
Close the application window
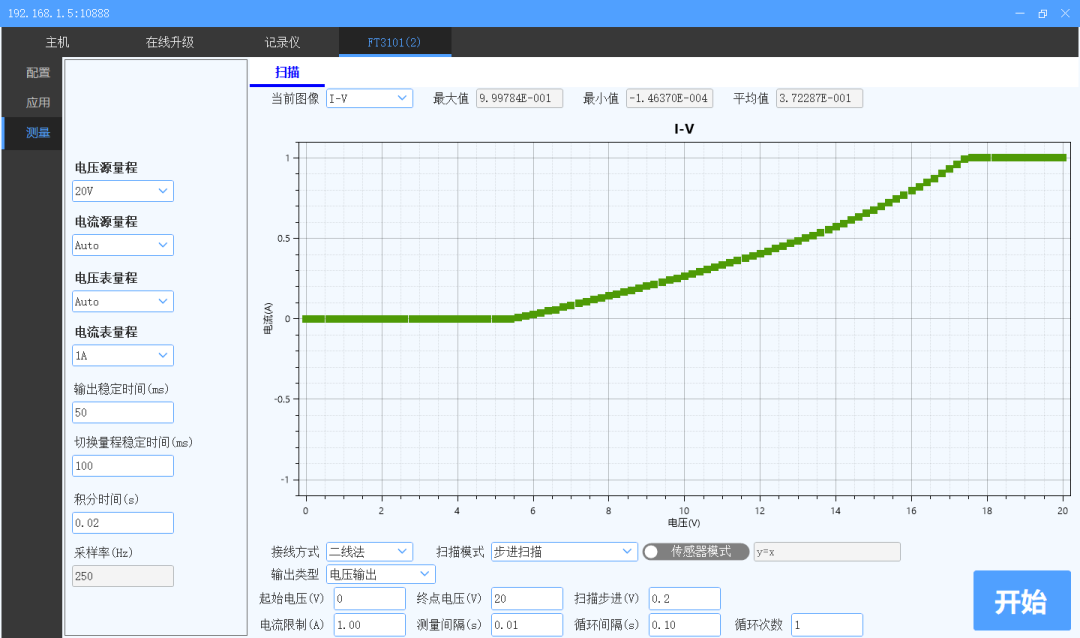point(1066,13)
